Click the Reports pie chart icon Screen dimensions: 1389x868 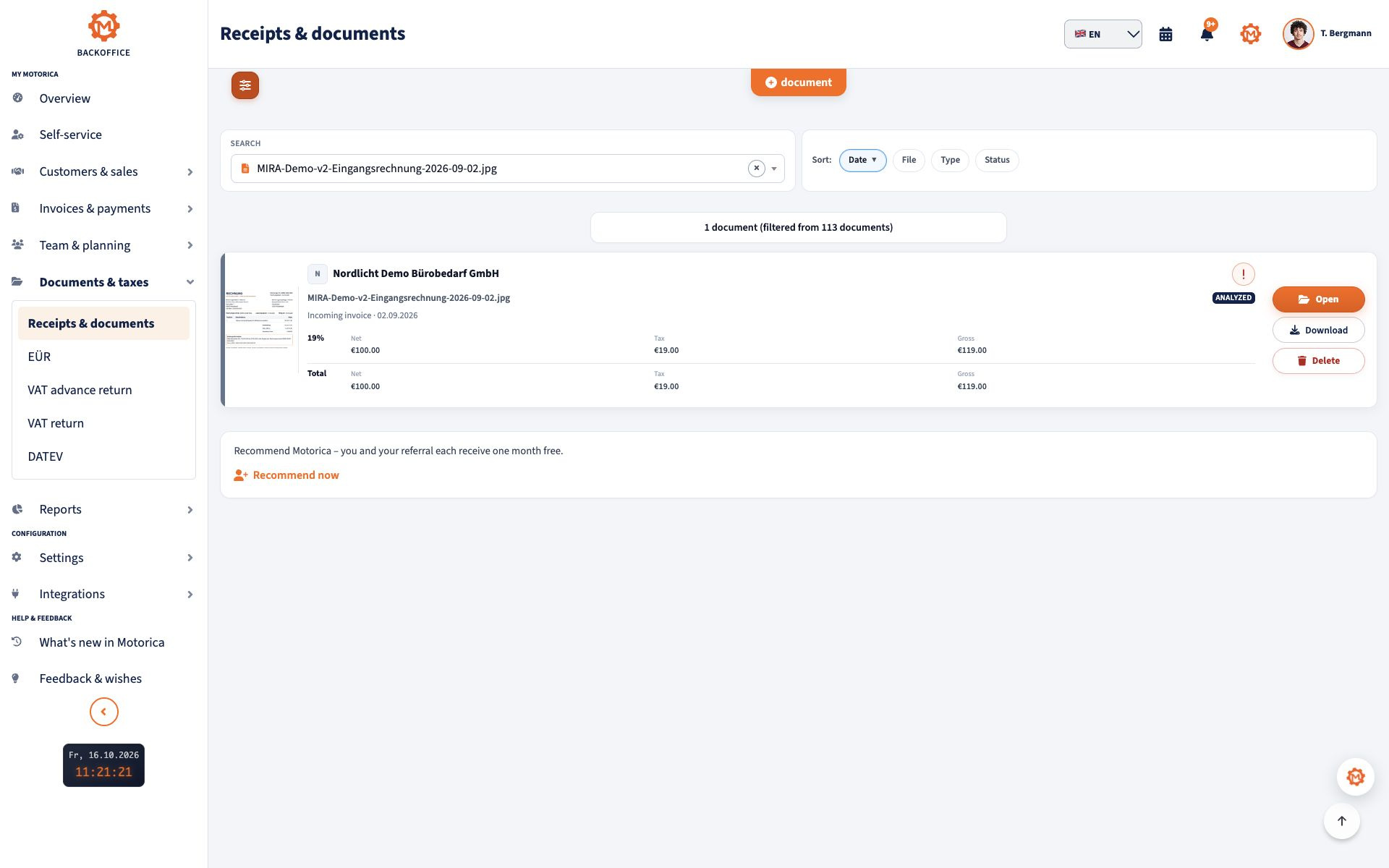click(x=17, y=509)
